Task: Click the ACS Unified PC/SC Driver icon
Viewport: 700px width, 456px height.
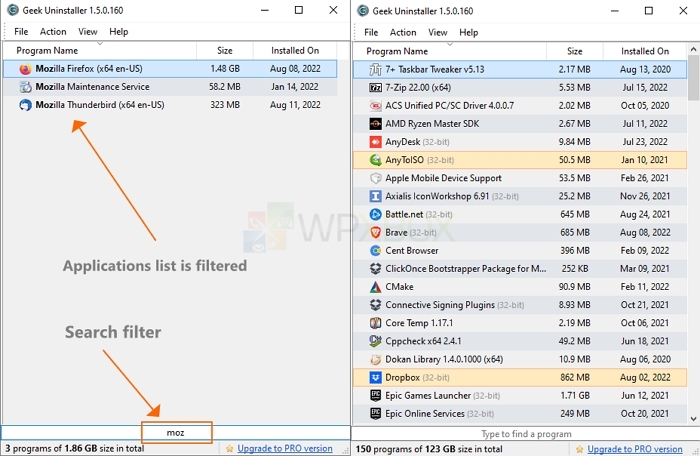Action: click(375, 106)
